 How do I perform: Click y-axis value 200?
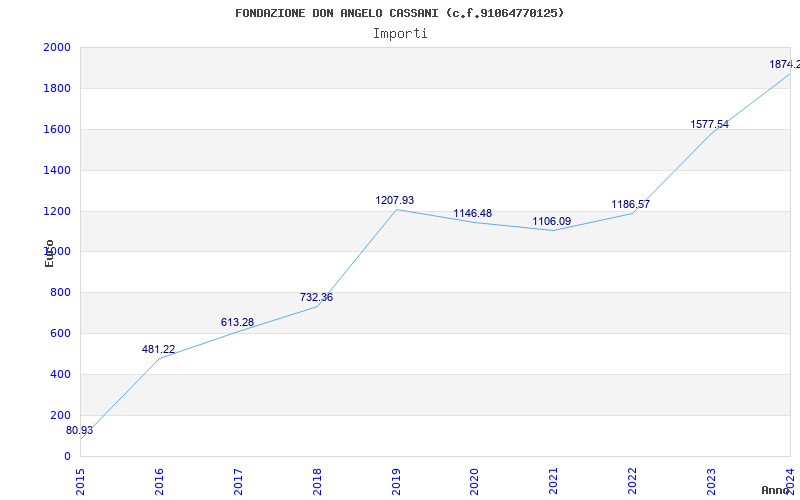(60, 415)
